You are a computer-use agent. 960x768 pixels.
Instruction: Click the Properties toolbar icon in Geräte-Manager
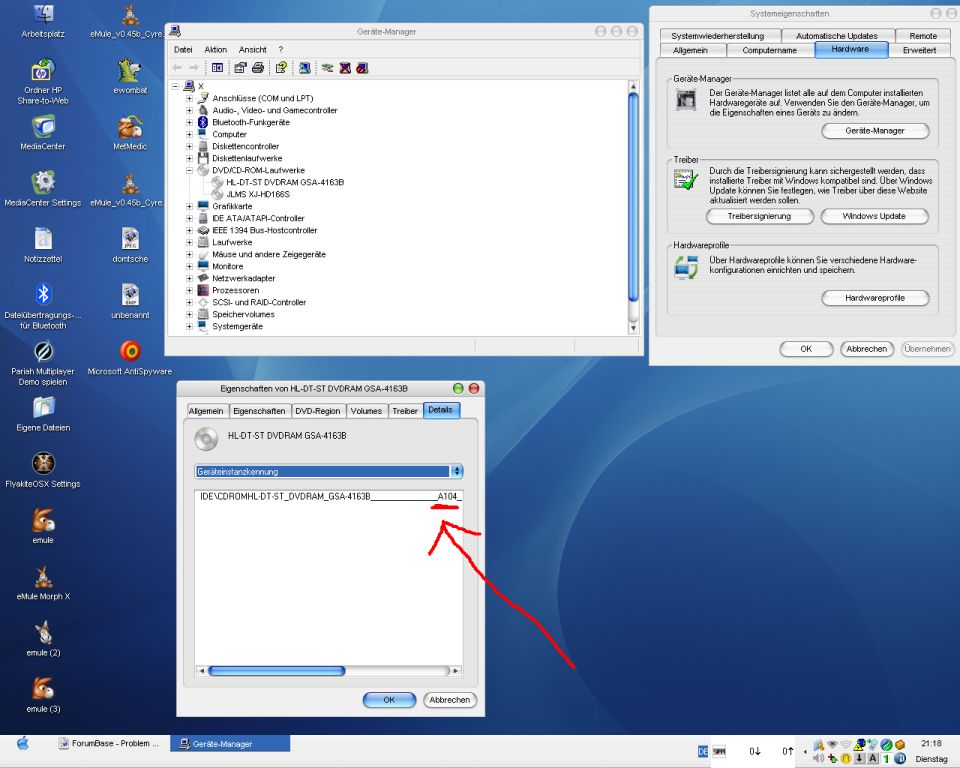coord(240,68)
